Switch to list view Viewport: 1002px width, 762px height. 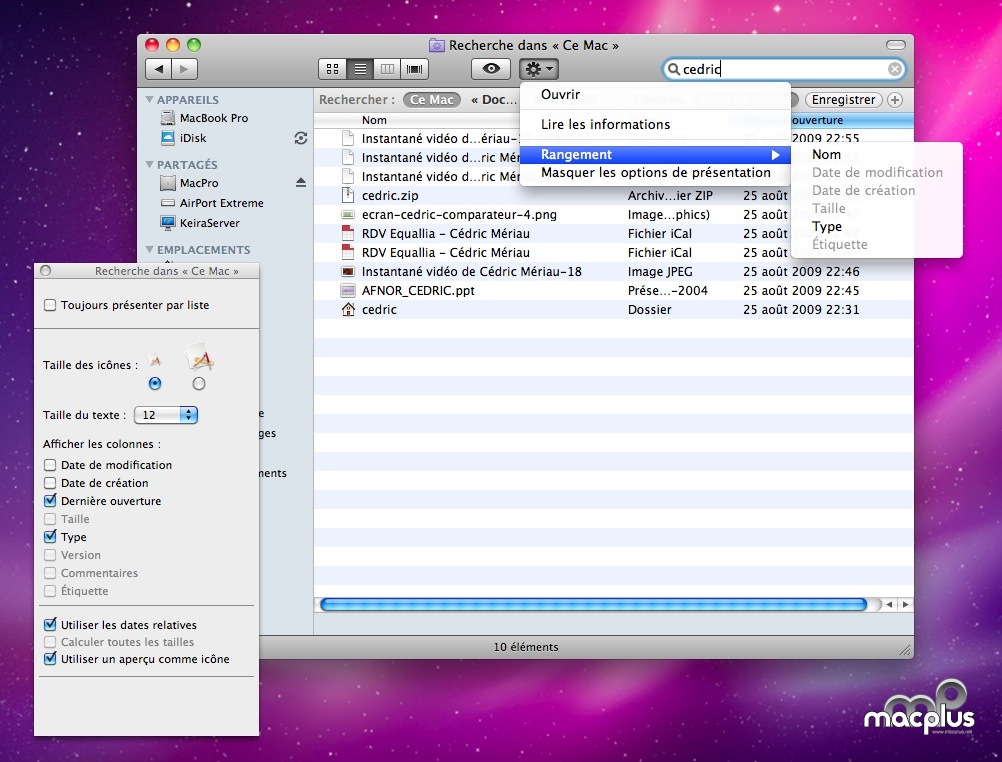click(x=360, y=69)
